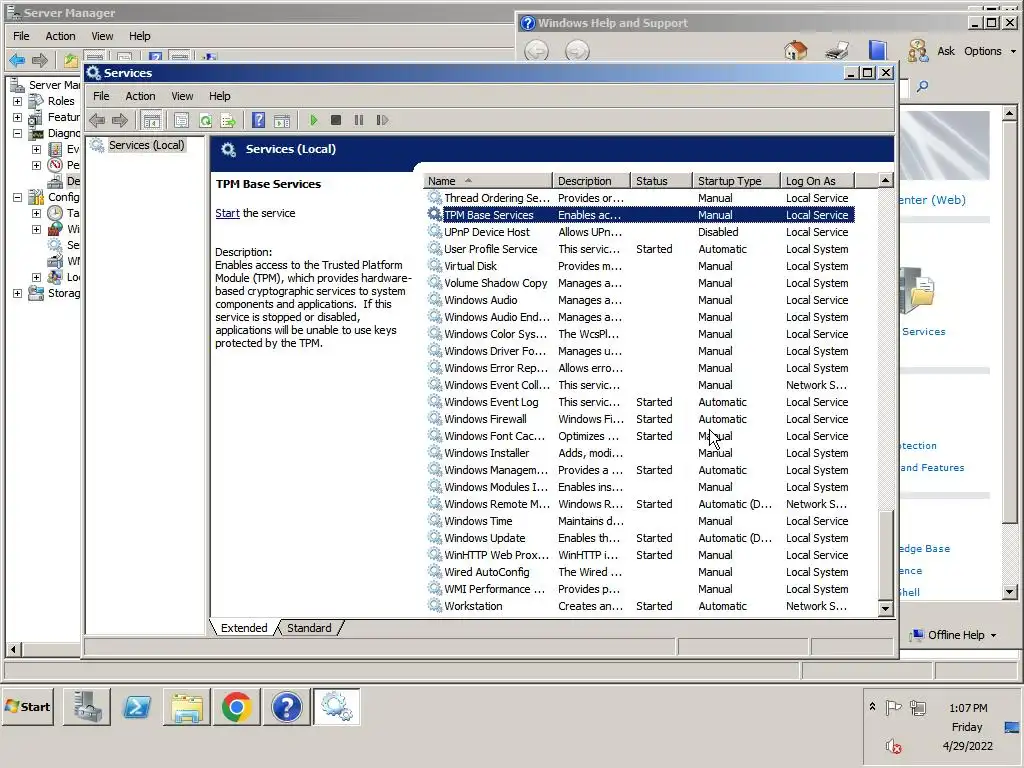Image resolution: width=1024 pixels, height=768 pixels.
Task: Open Server Manager's View menu
Action: 102,36
